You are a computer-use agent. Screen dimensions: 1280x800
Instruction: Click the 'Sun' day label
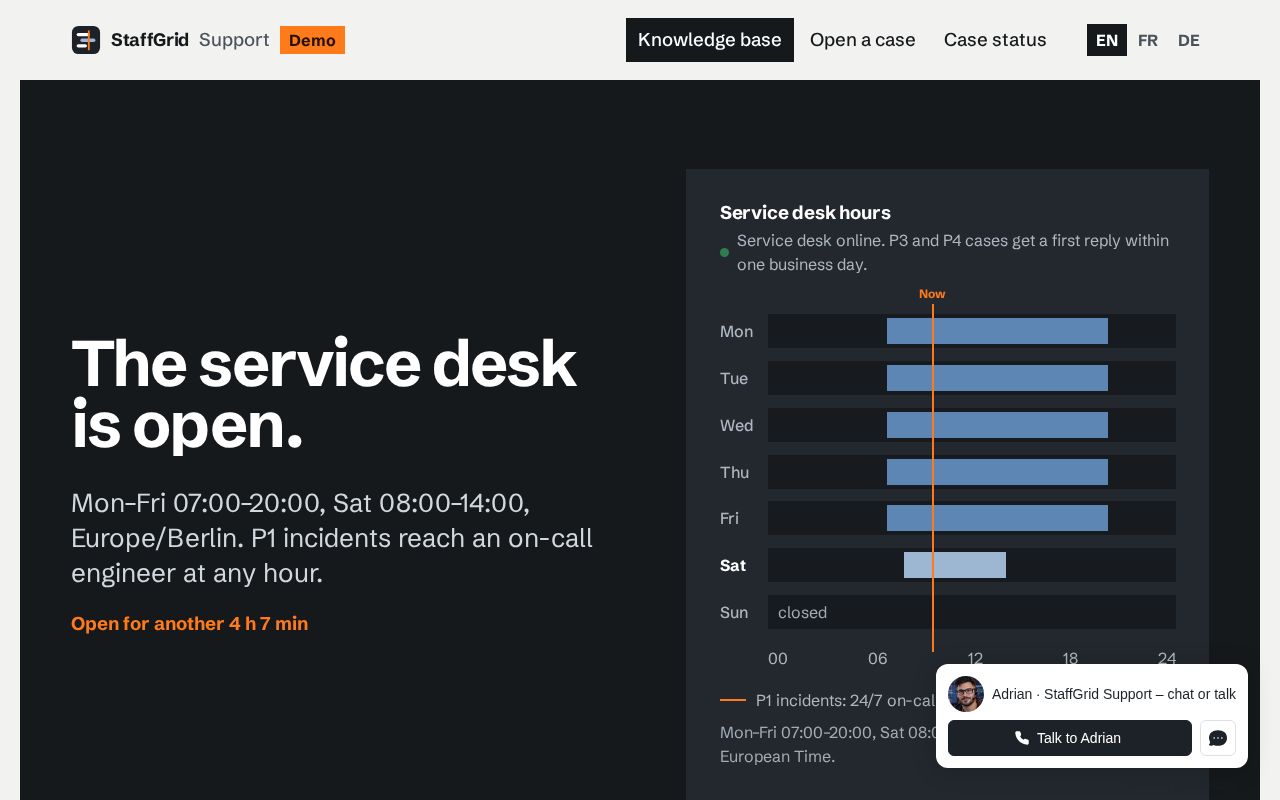point(734,612)
